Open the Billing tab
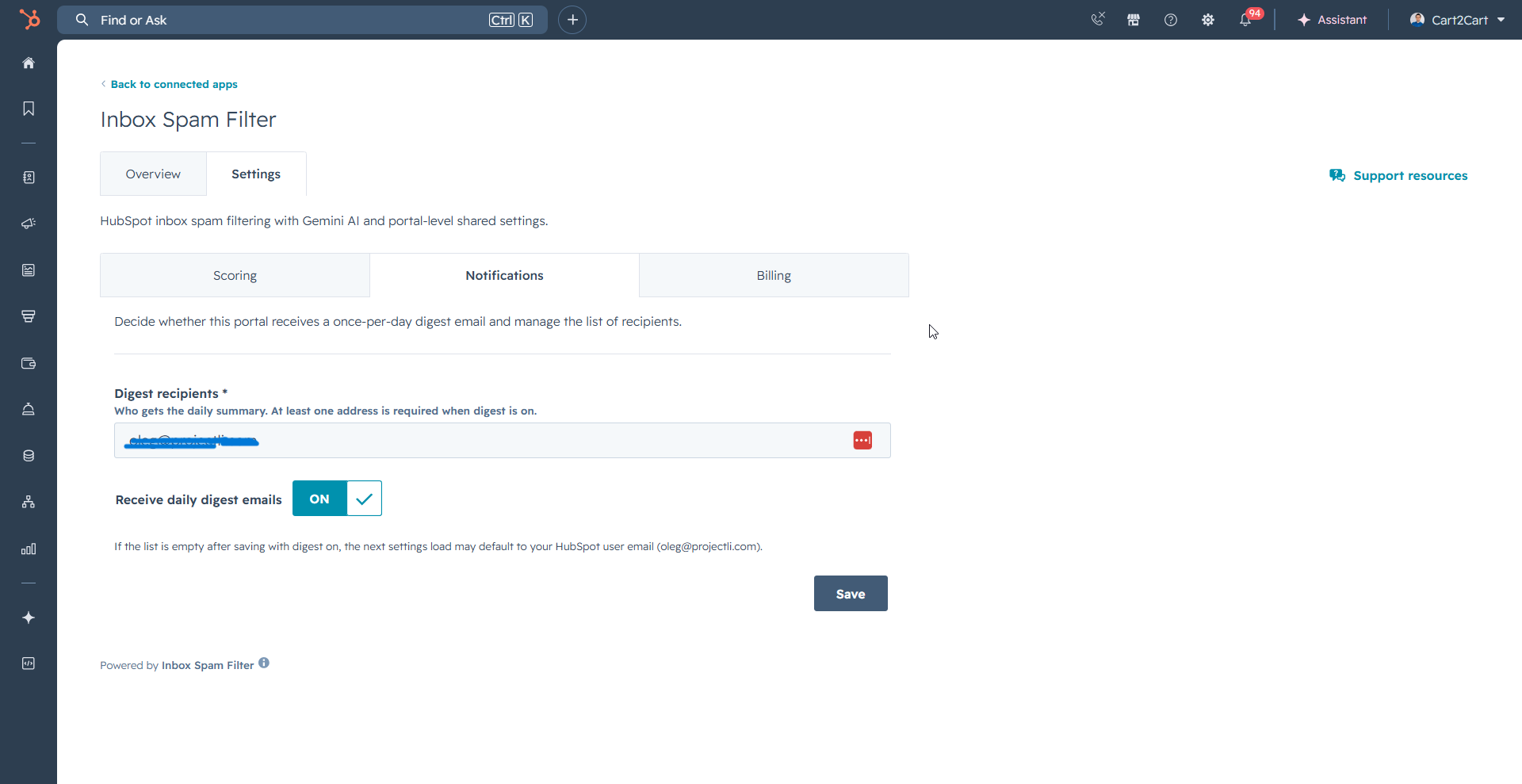This screenshot has width=1522, height=784. (774, 275)
